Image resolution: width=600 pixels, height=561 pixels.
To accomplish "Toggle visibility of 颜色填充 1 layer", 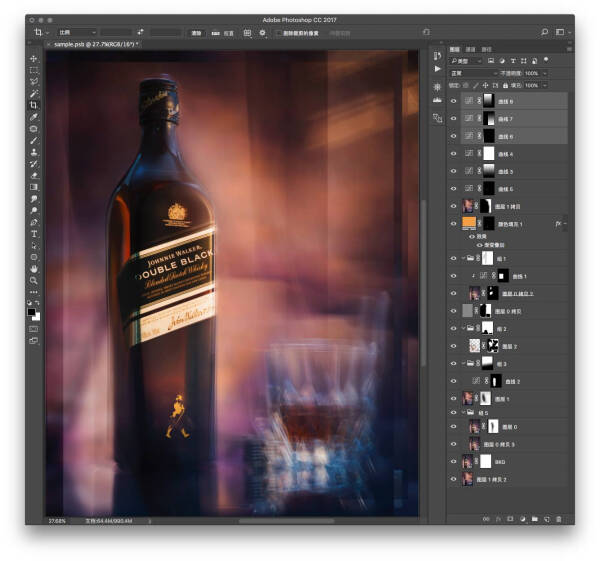I will click(453, 223).
